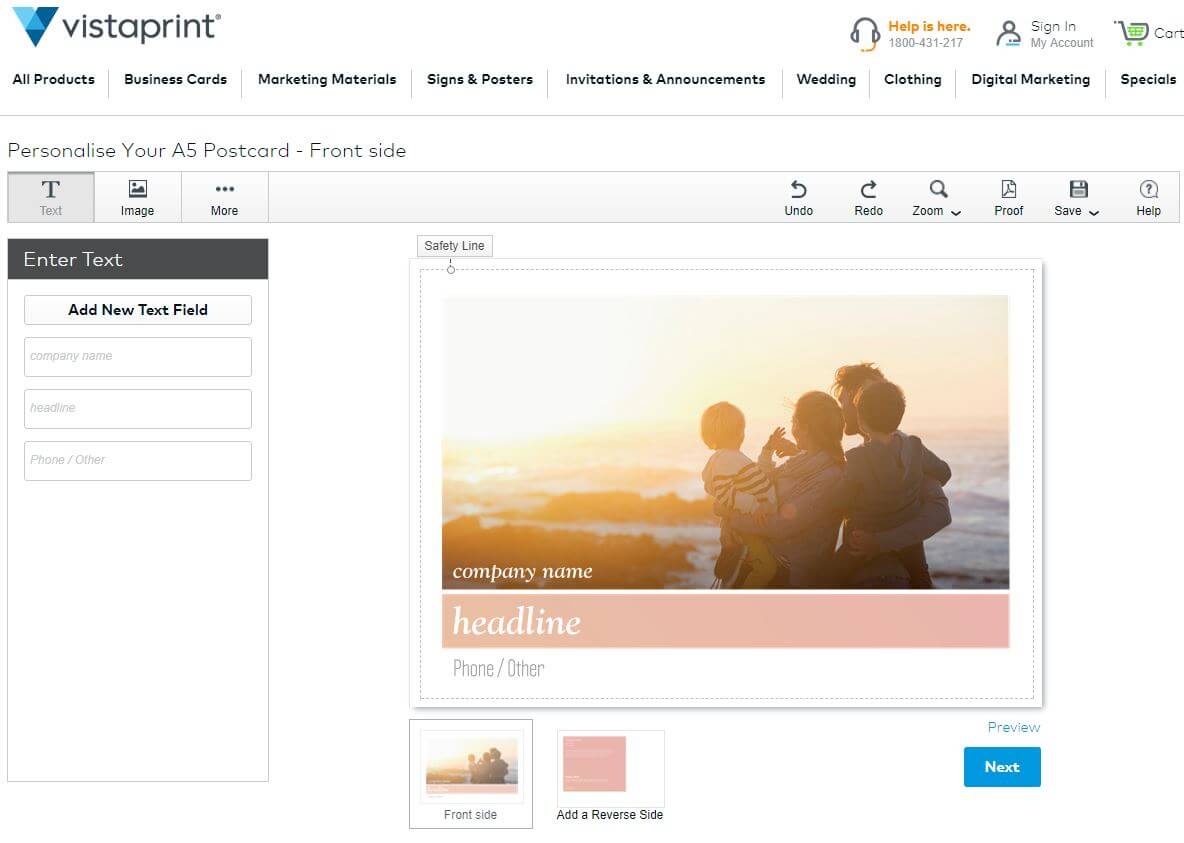Open Marketing Materials menu
Screen dimensions: 1184x843
point(327,79)
